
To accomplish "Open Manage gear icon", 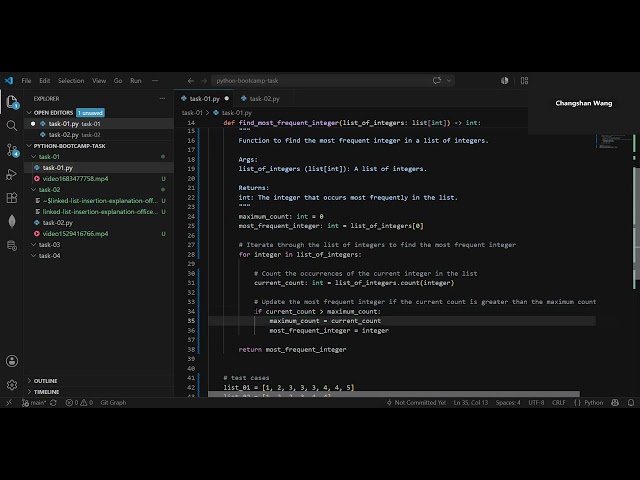I will tap(12, 385).
